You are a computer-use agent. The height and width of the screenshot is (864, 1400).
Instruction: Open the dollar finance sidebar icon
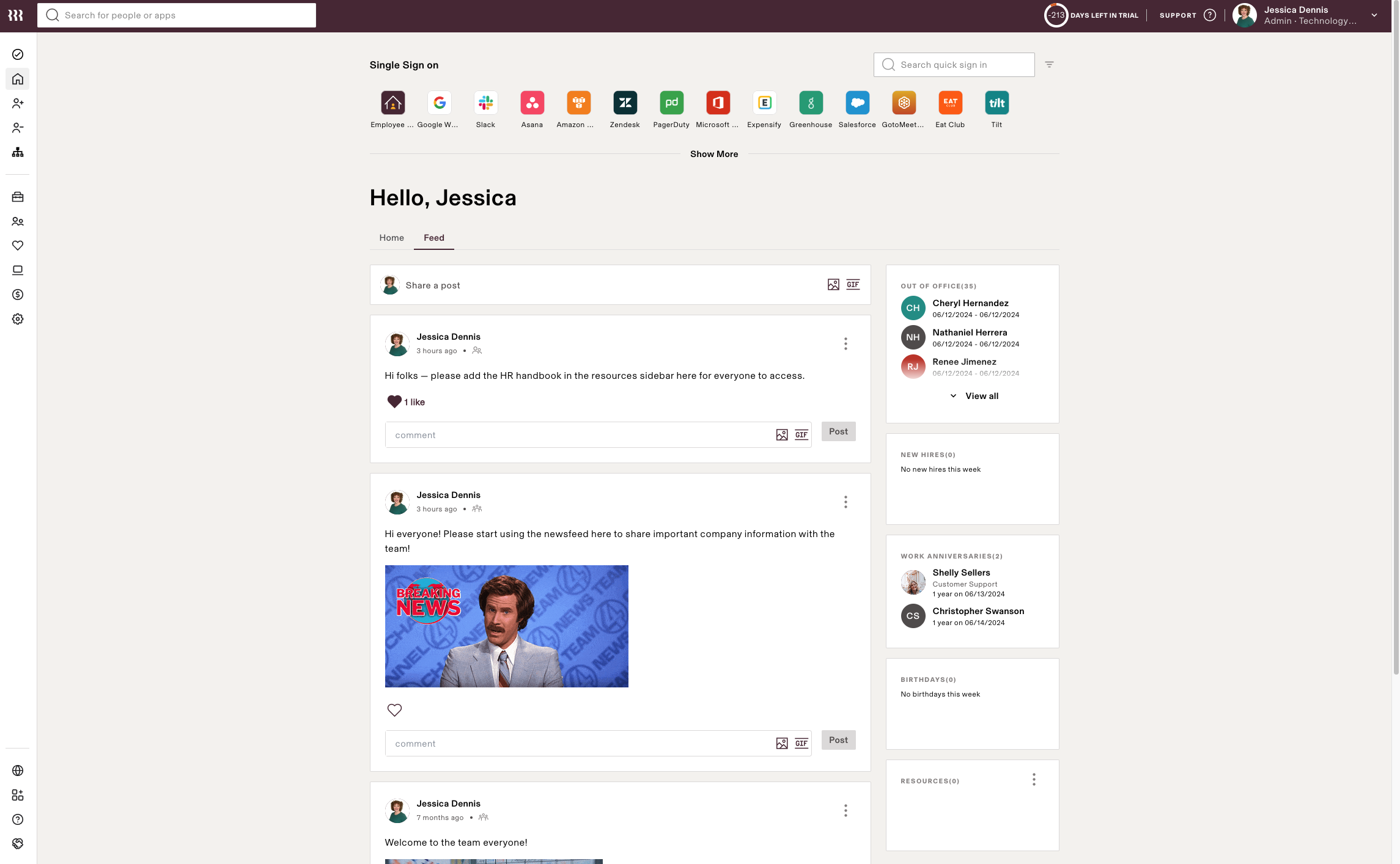tap(18, 295)
